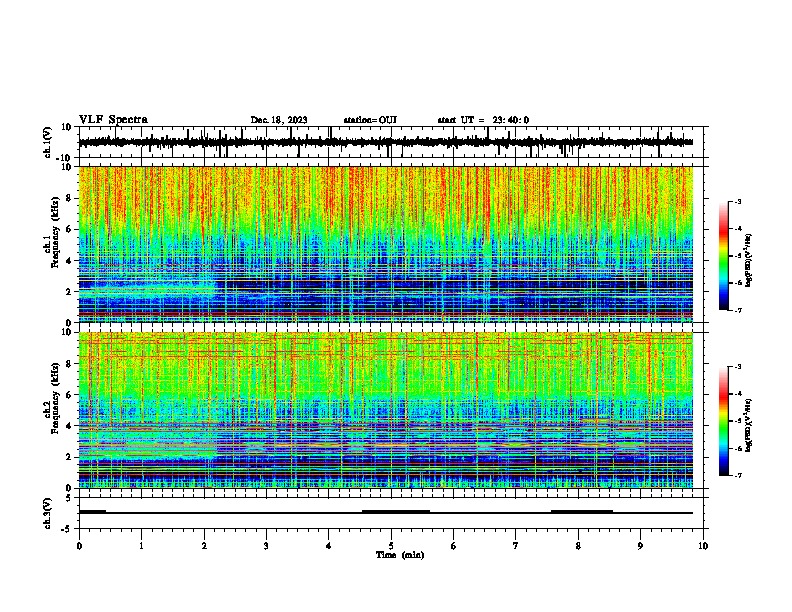Click time-axis tick label "7"
792x612 pixels.
point(516,546)
